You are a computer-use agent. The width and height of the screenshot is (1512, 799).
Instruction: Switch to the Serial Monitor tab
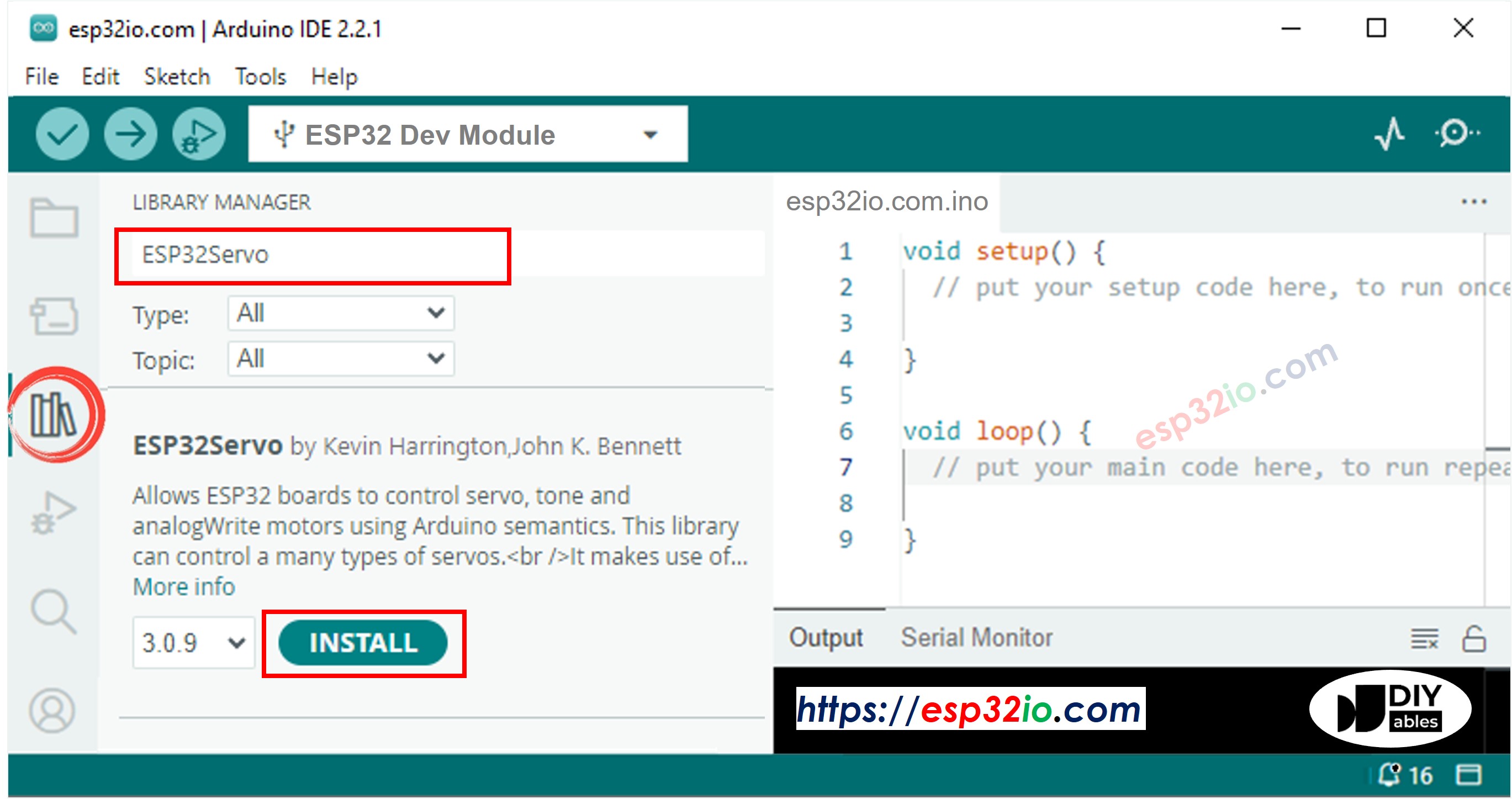(x=976, y=637)
